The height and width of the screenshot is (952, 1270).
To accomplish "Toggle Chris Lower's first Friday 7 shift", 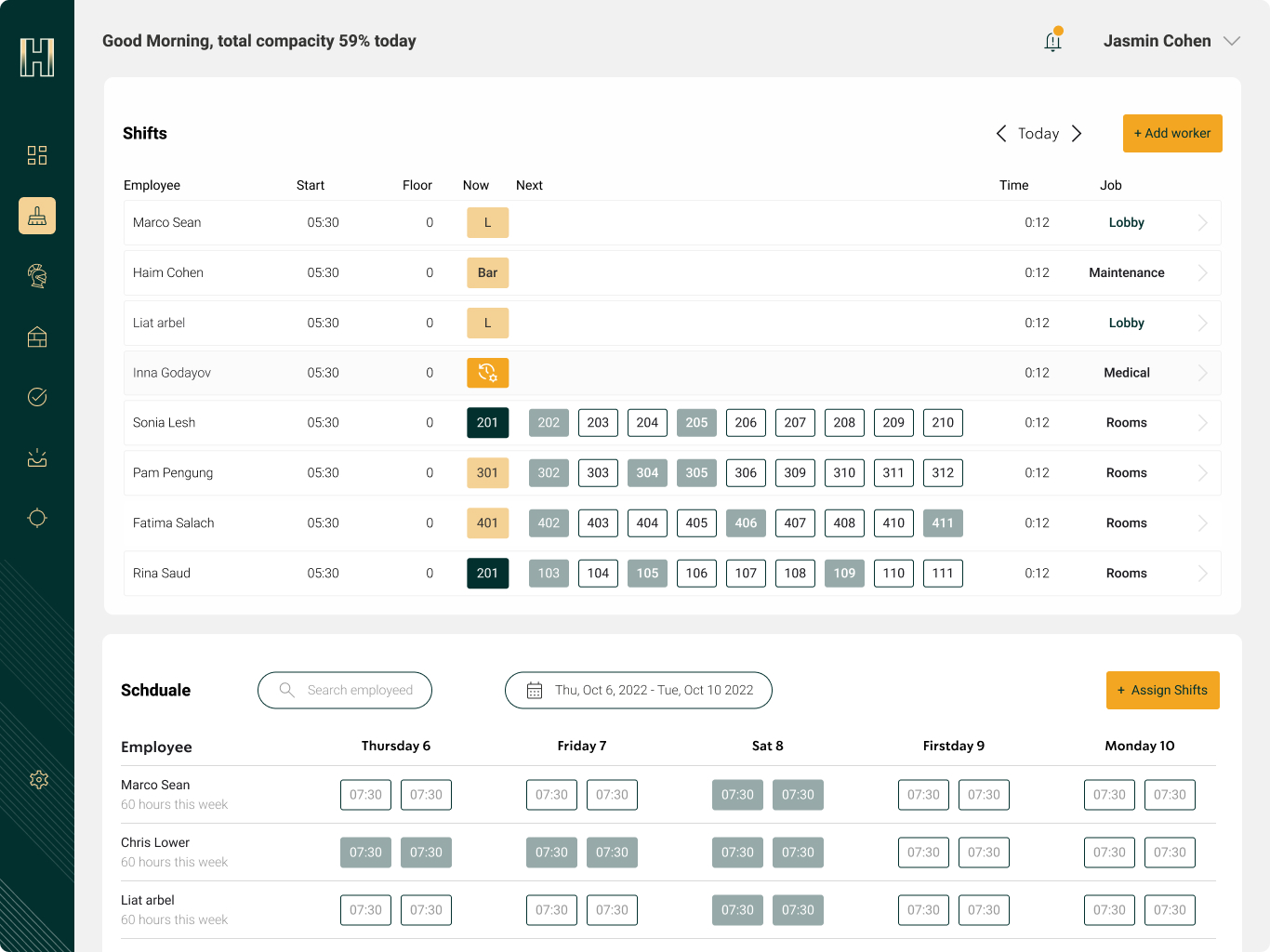I will pyautogui.click(x=551, y=853).
